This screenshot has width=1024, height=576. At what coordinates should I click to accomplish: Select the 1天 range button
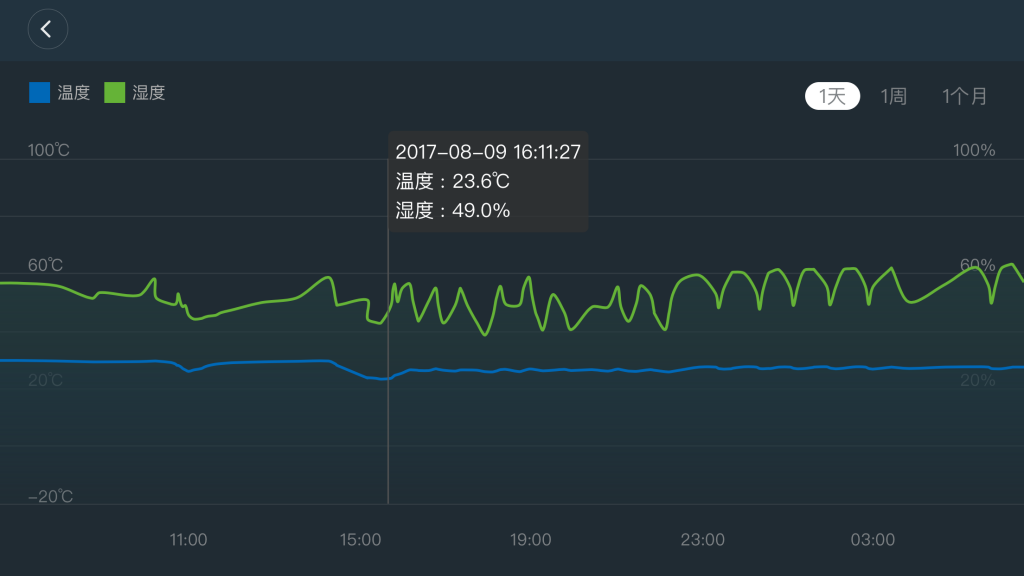pos(832,96)
